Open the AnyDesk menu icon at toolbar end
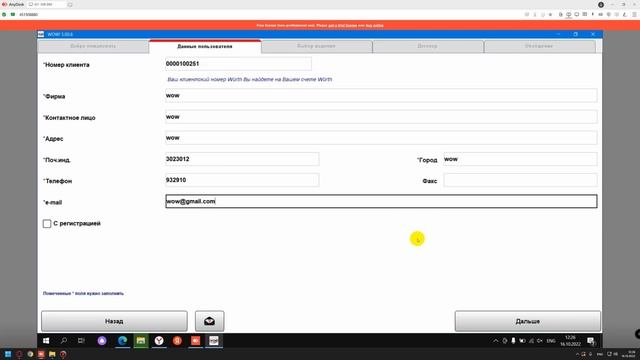Viewport: 640px width, 360px height. pos(635,14)
